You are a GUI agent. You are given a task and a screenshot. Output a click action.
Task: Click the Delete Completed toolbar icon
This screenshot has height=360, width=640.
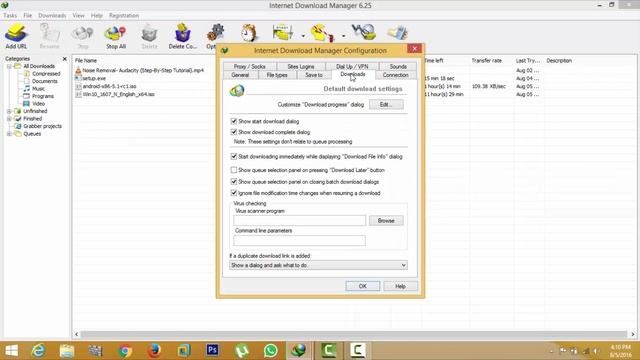(182, 36)
